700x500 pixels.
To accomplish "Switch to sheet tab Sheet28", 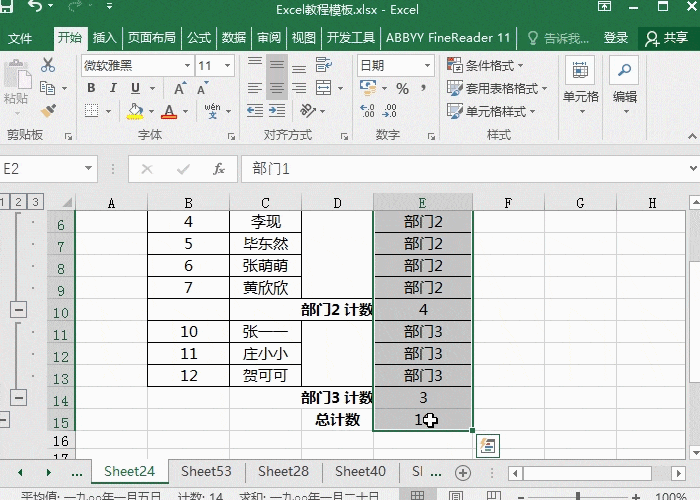I will (x=283, y=471).
